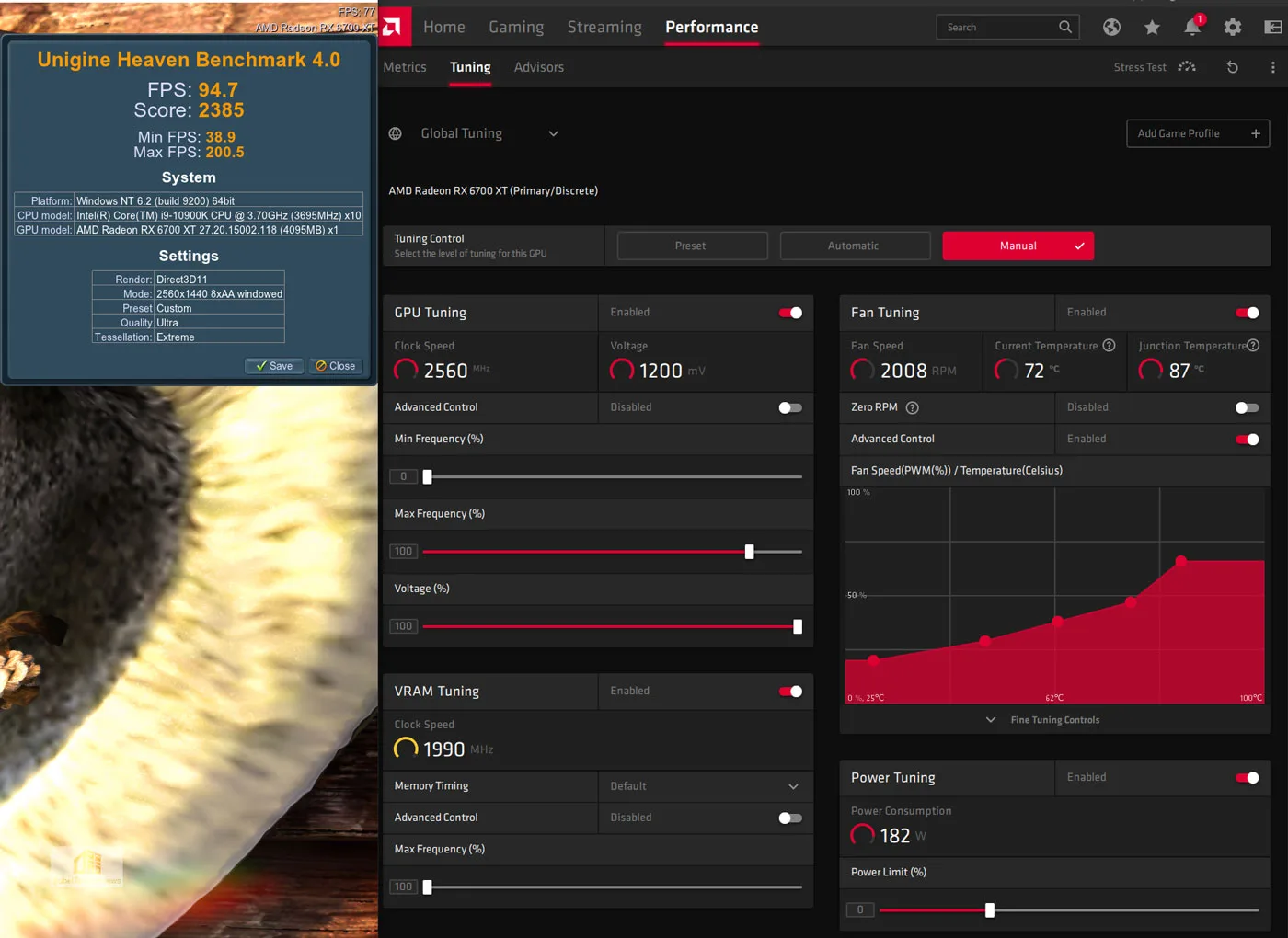Click the highest fan curve point
The width and height of the screenshot is (1288, 938).
tap(1181, 561)
